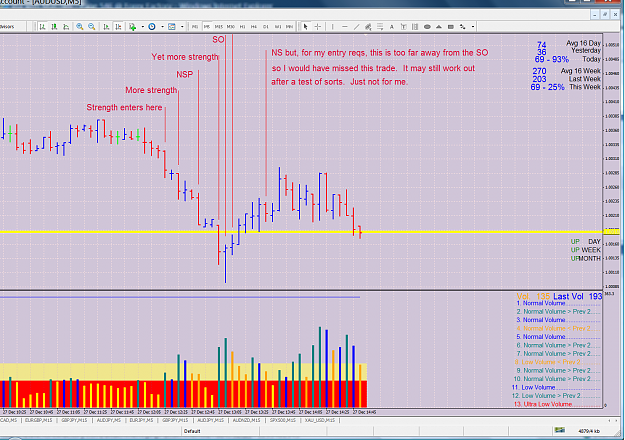Draw a horizontal line tool

point(345,27)
